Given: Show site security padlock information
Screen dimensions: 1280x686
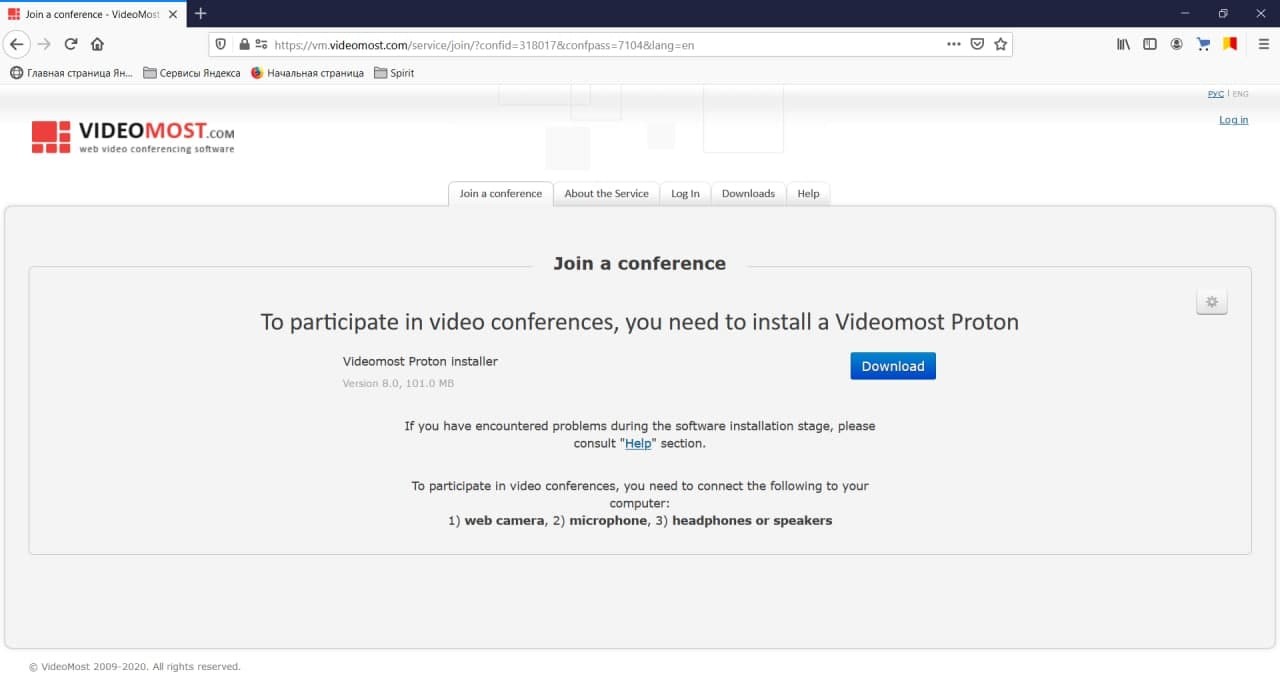Looking at the screenshot, I should [x=244, y=44].
